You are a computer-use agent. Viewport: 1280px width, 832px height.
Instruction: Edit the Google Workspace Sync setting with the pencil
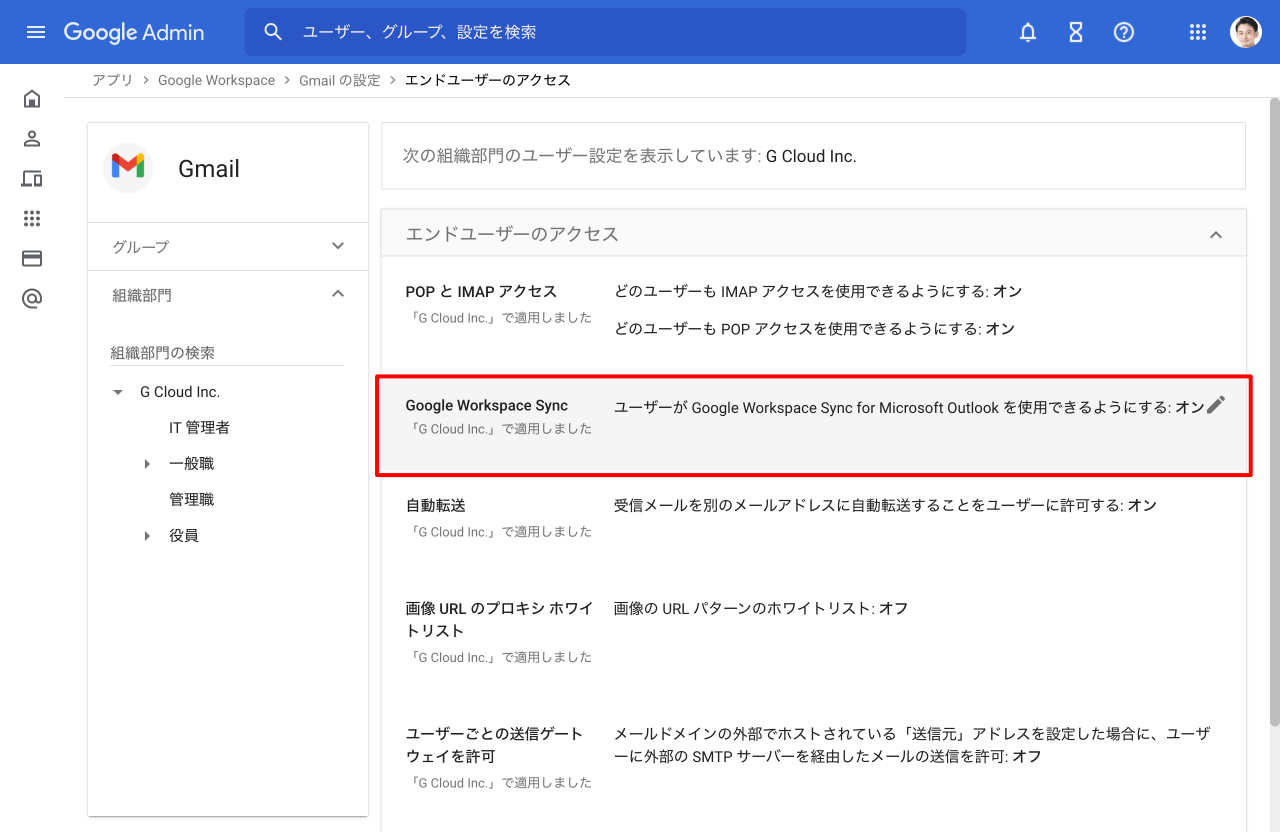coord(1215,405)
